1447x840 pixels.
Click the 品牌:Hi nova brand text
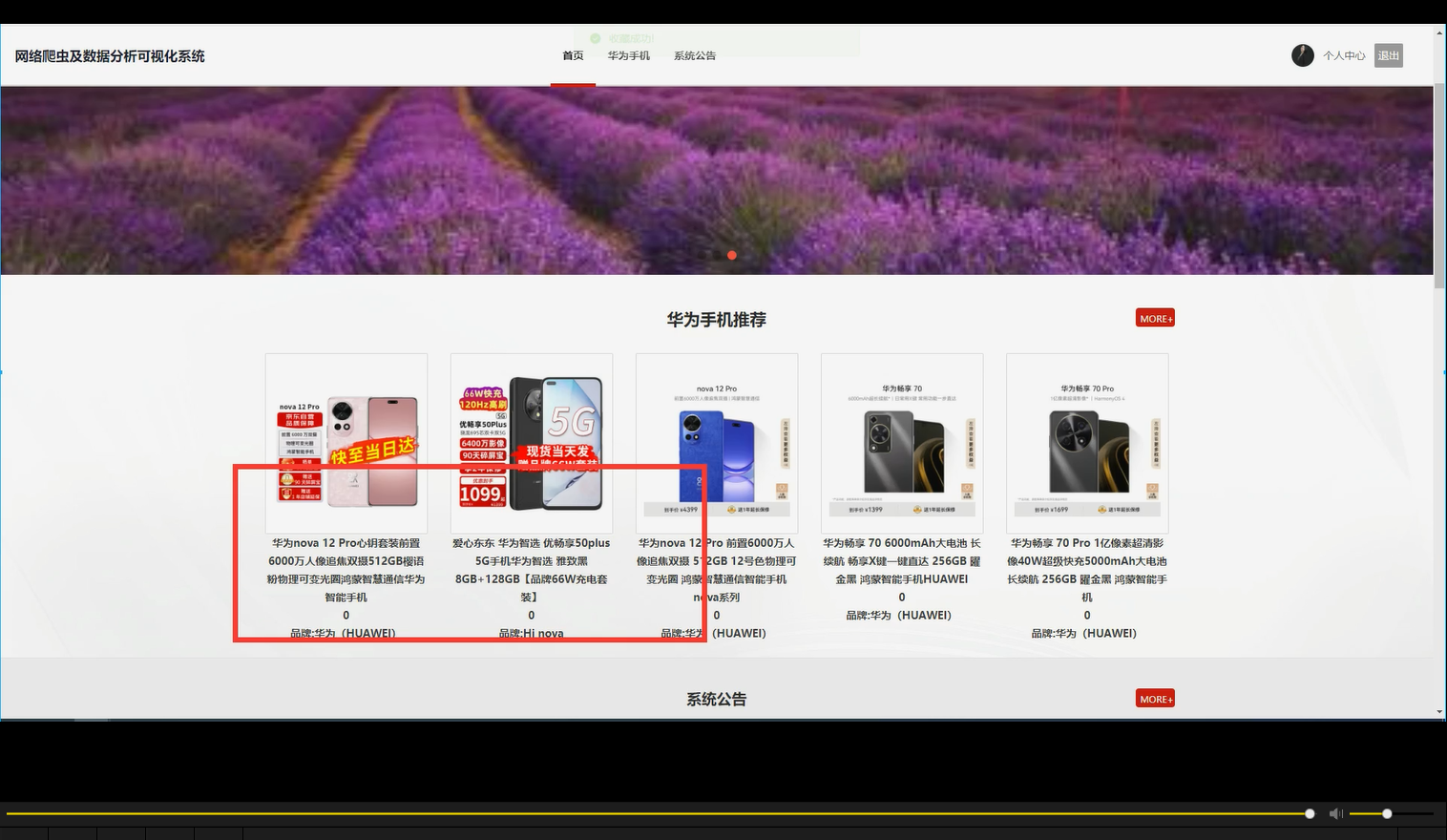tap(532, 633)
